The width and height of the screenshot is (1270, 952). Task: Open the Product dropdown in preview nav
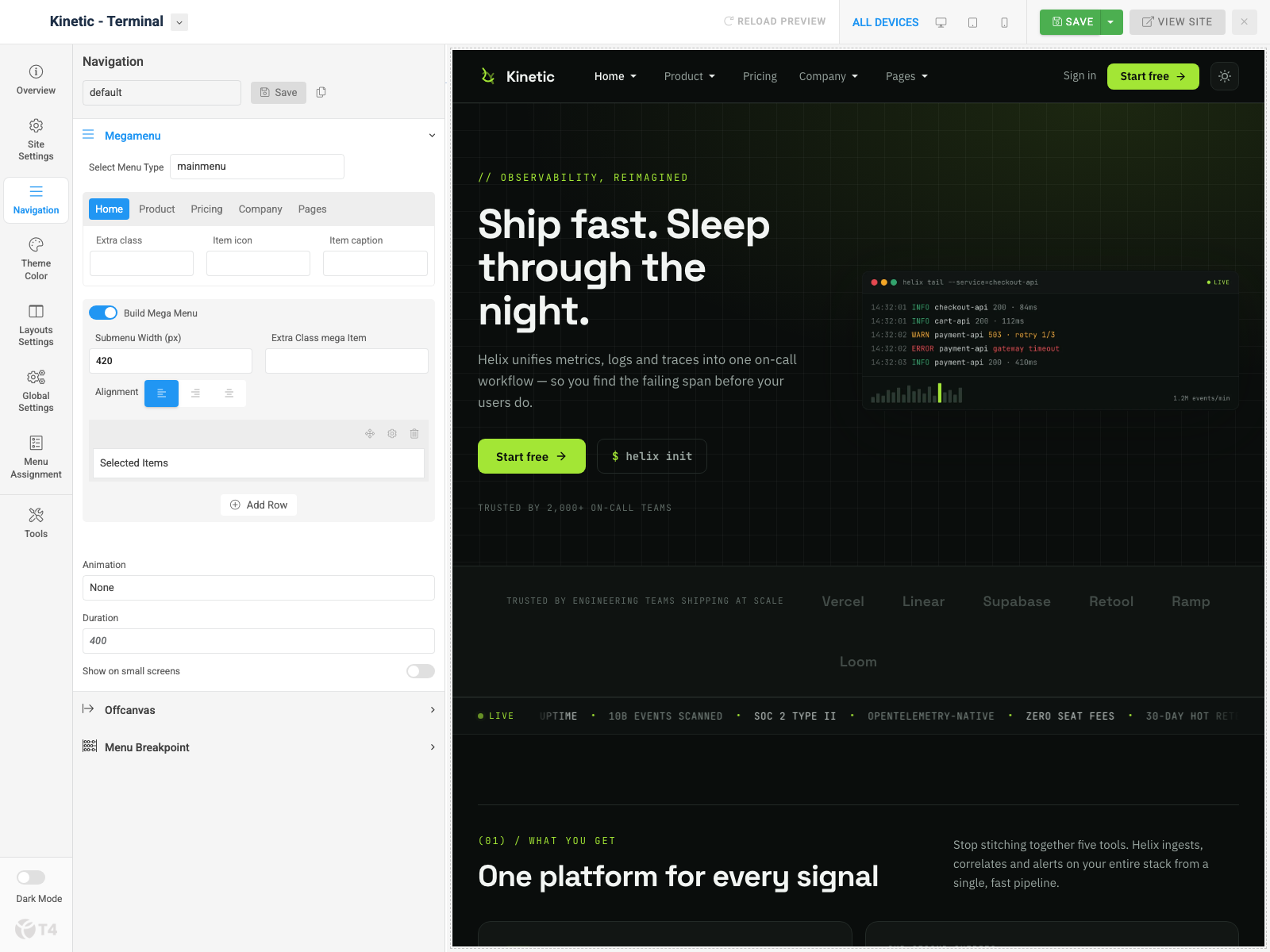click(690, 76)
